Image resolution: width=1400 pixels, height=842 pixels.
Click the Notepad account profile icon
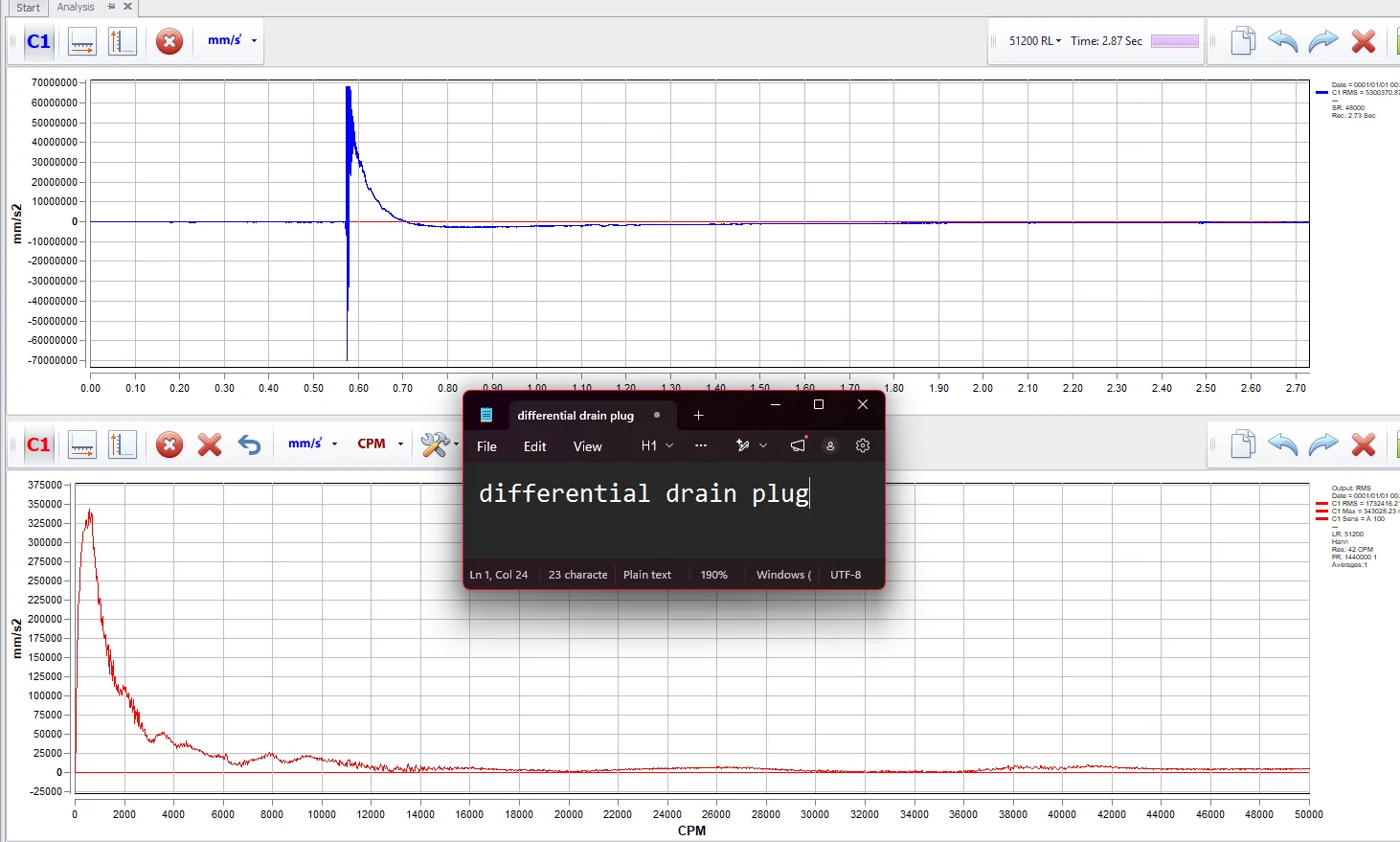coord(830,445)
